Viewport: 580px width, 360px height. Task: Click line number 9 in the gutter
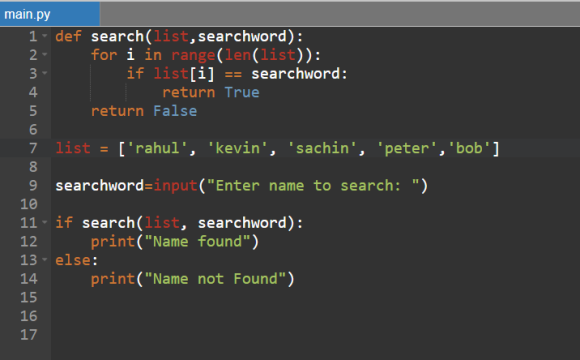coord(33,185)
